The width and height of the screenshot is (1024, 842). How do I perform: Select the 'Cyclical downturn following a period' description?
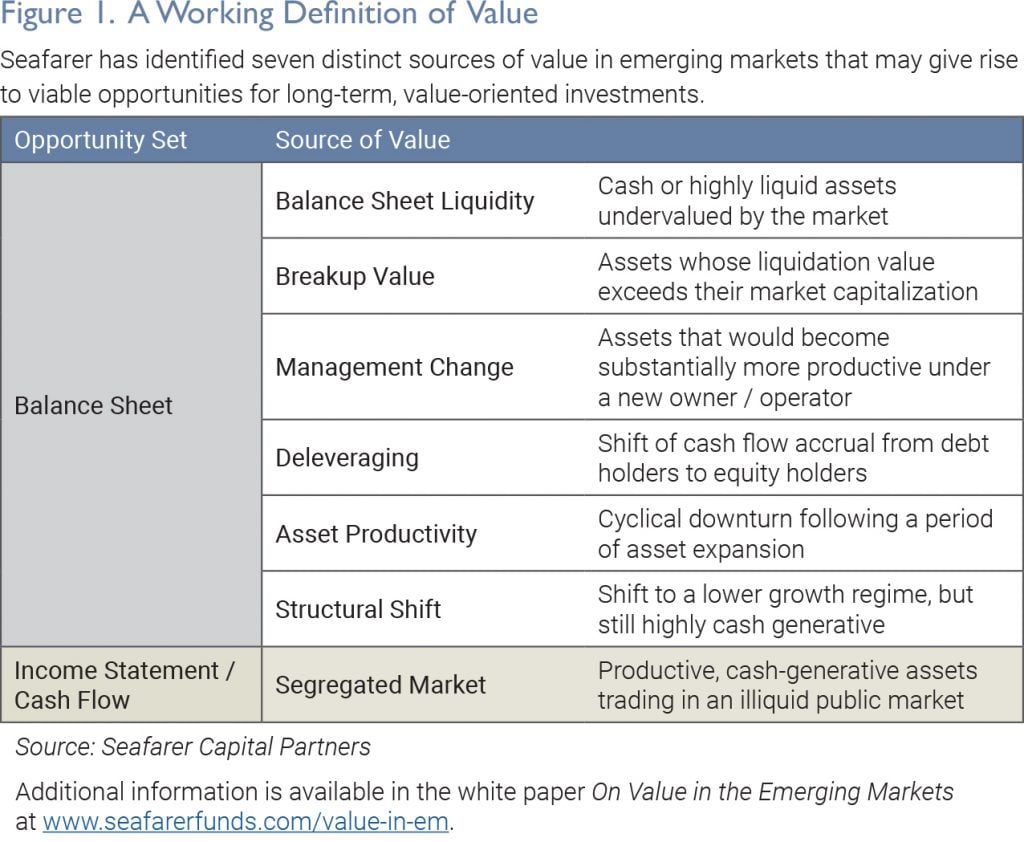[x=795, y=534]
